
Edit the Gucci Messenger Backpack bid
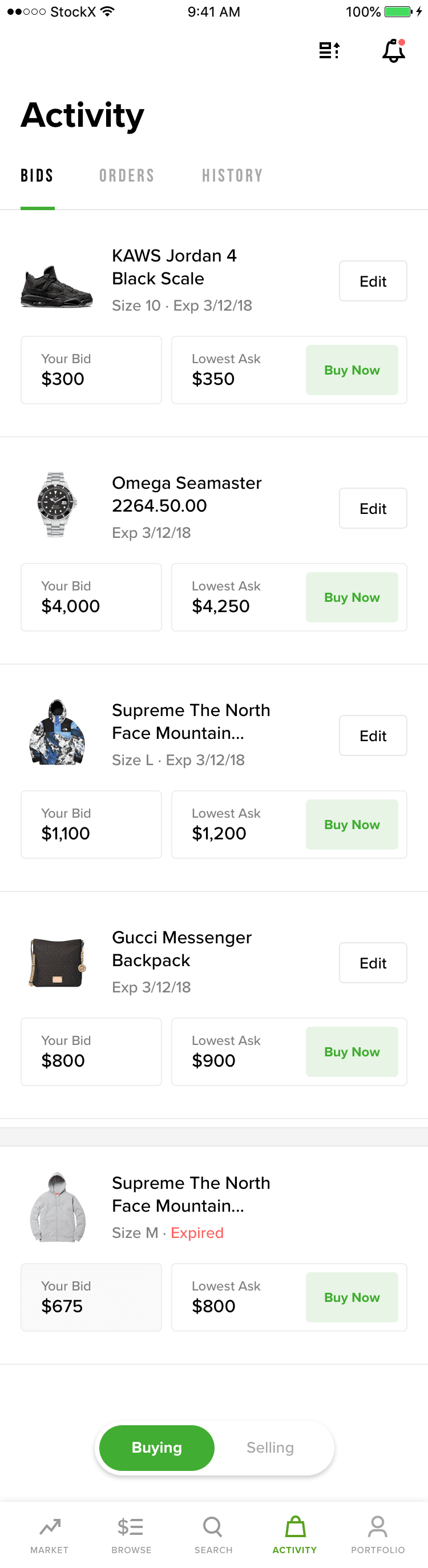[x=373, y=962]
